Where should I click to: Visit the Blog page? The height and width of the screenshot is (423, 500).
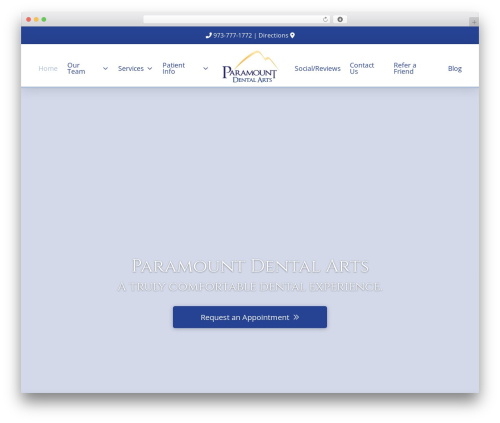pyautogui.click(x=455, y=69)
